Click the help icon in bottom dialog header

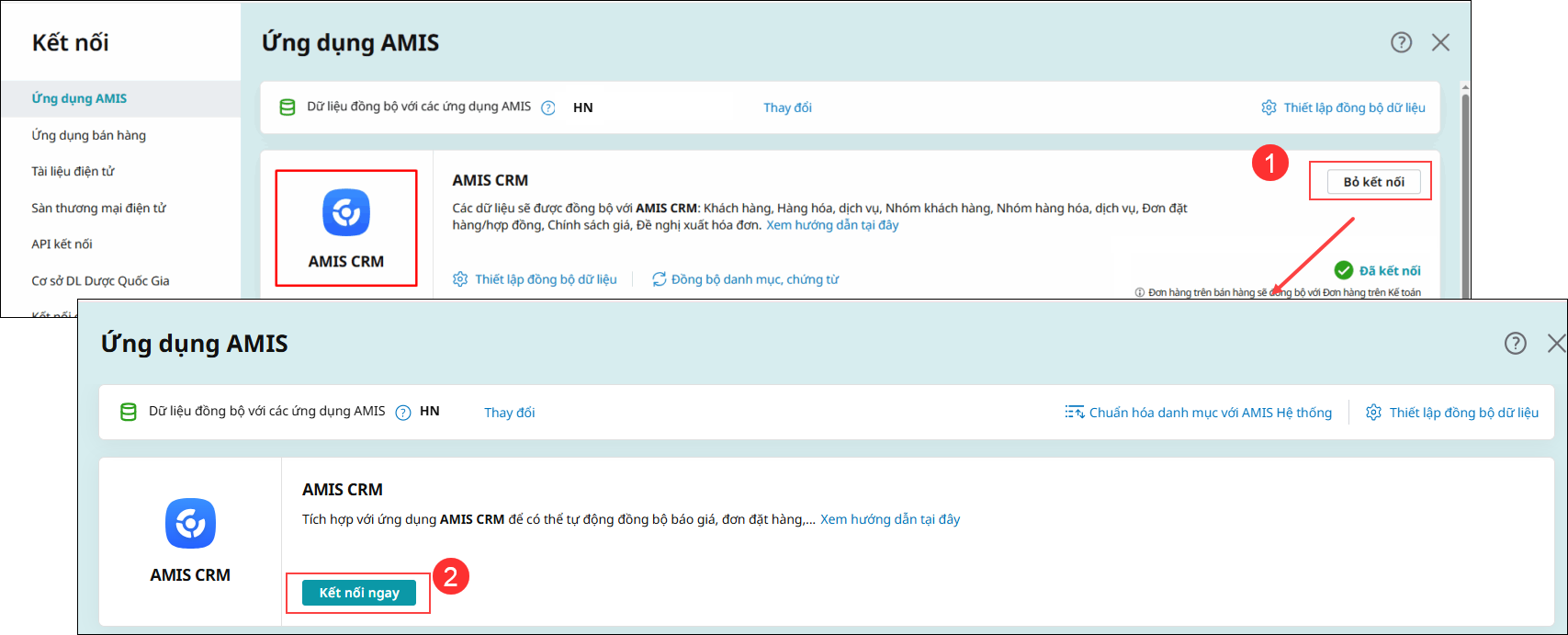1515,343
